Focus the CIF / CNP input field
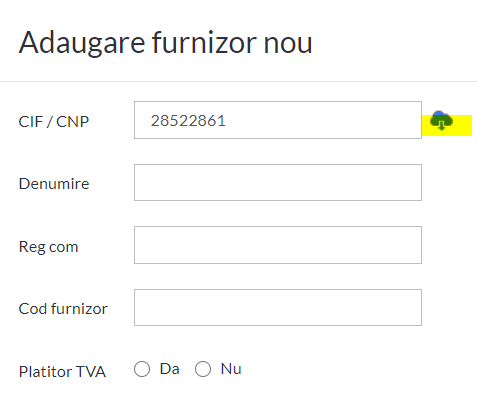 tap(278, 120)
